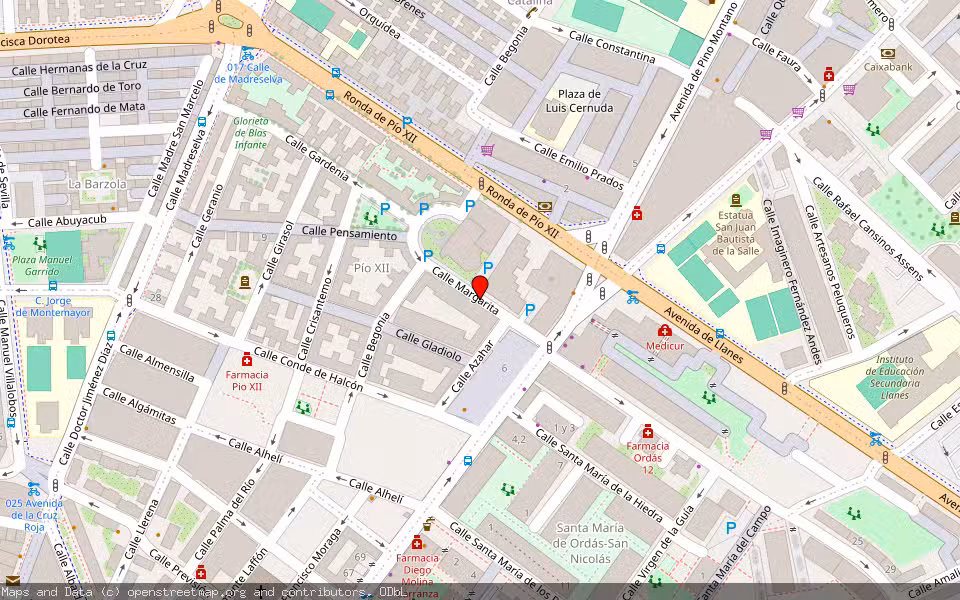Click the Calle Fernando de Mata label
Viewport: 960px width, 600px height.
coord(84,110)
